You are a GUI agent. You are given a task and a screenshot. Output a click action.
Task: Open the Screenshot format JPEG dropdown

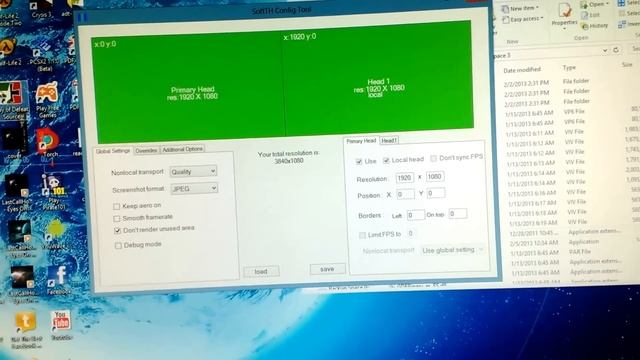194,188
